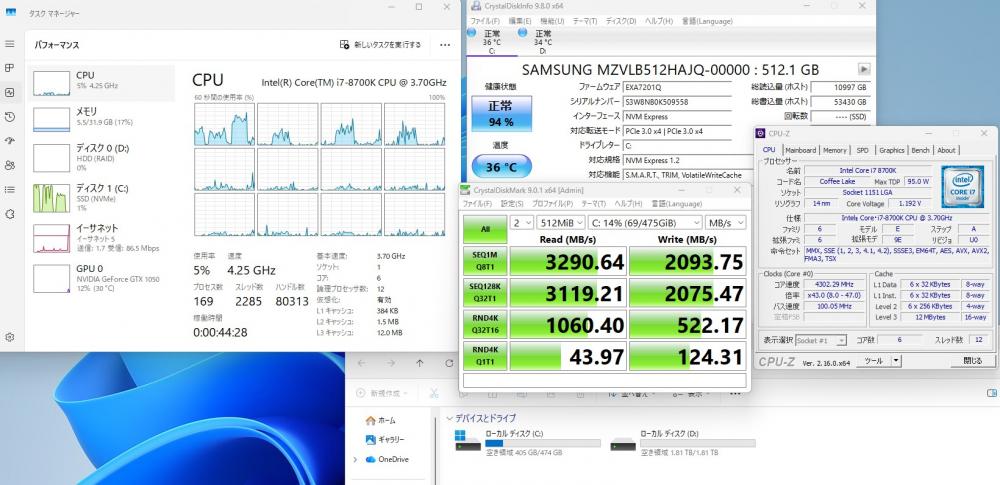The image size is (1000, 485).
Task: Open Details list icon in Task Manager
Action: tap(10, 190)
